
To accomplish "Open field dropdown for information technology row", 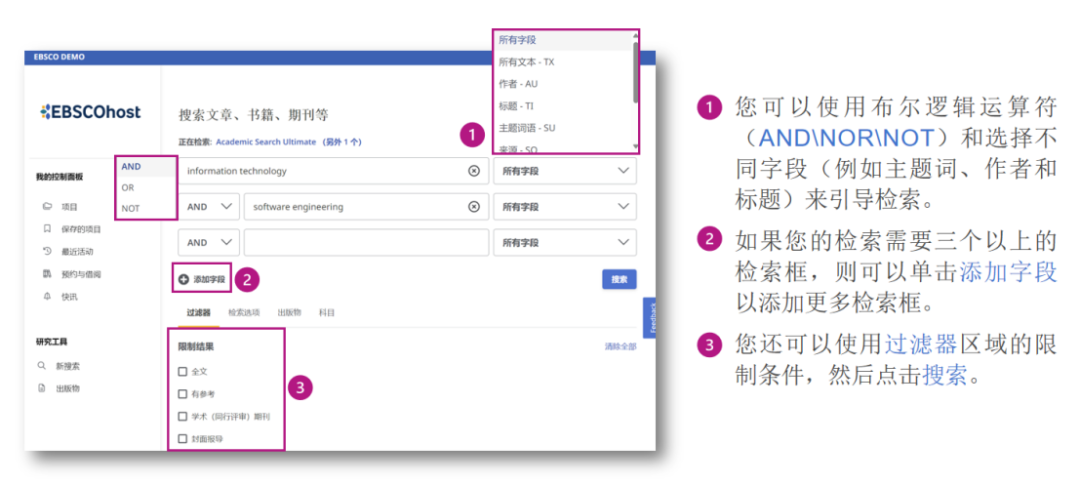I will pos(565,171).
